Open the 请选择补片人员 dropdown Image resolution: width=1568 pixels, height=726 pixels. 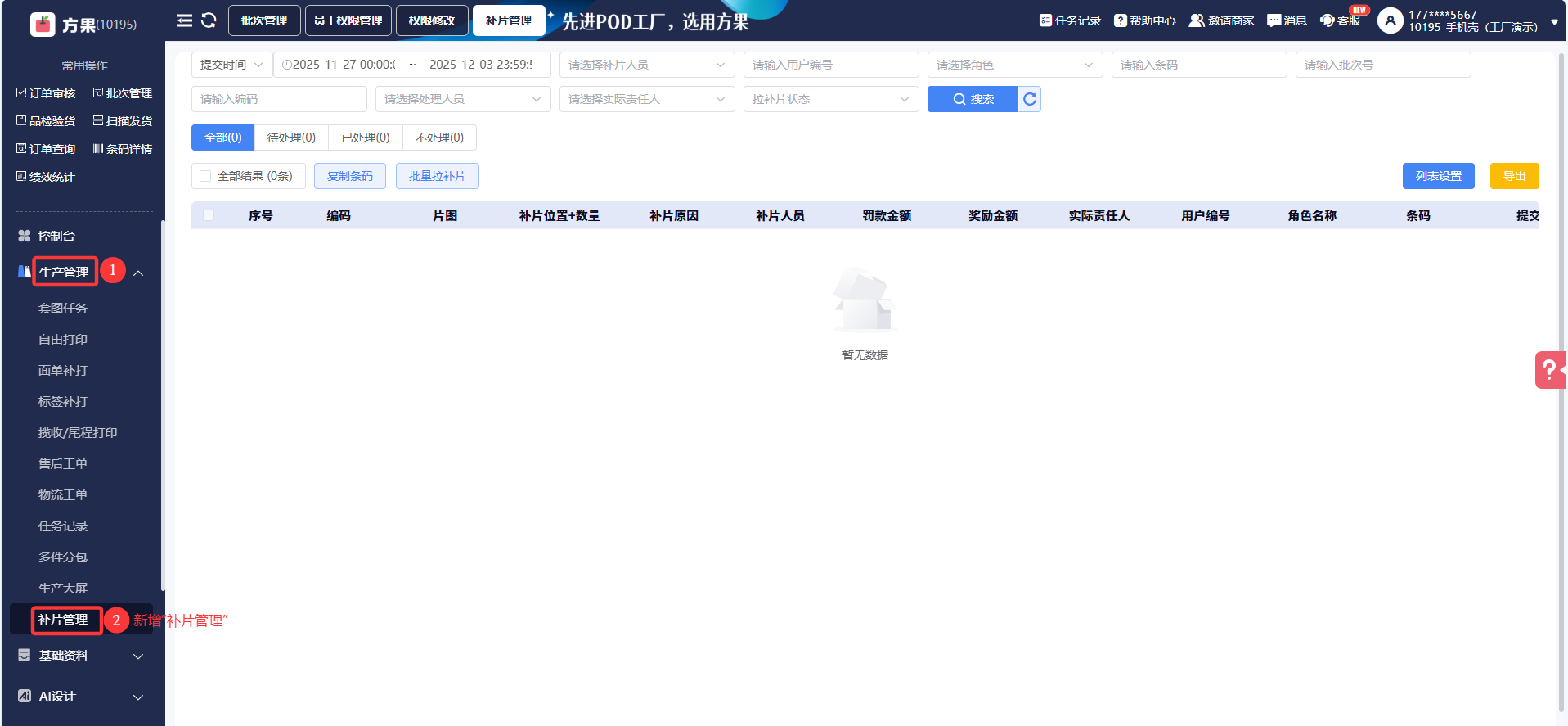click(646, 65)
